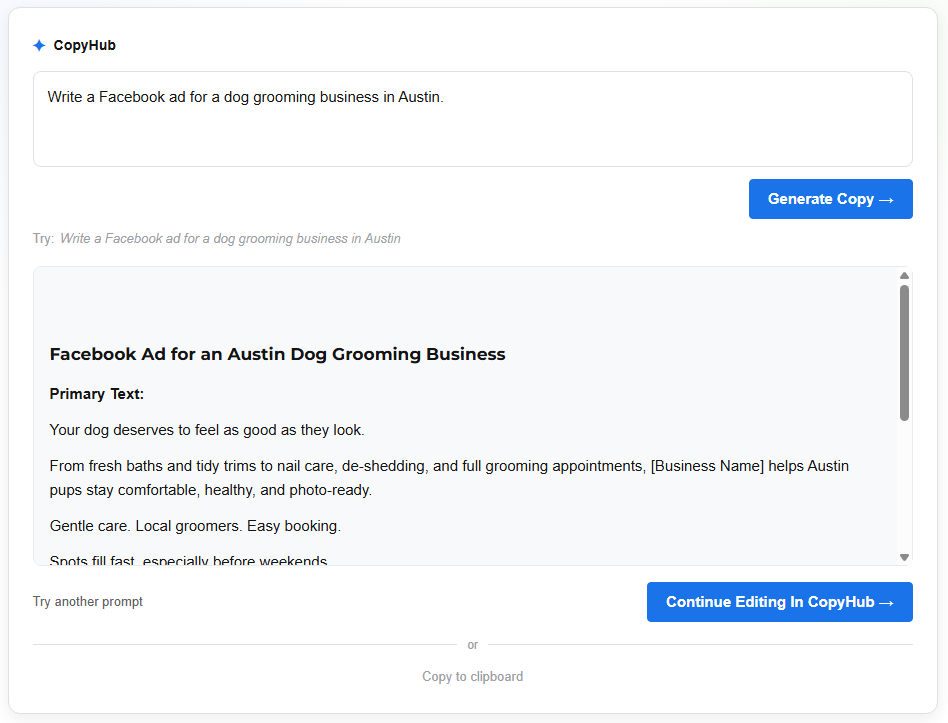Use the suggested Facebook ad example prompt
948x723 pixels.
(230, 239)
